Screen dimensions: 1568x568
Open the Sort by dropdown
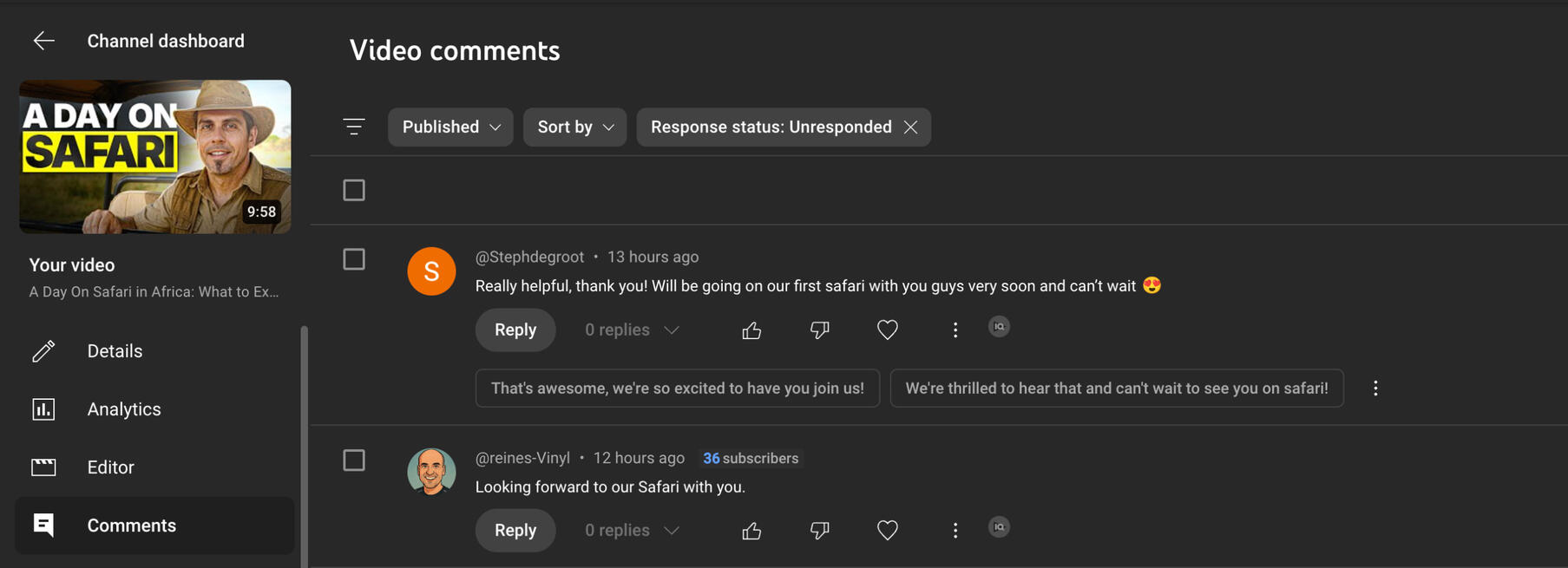click(574, 127)
